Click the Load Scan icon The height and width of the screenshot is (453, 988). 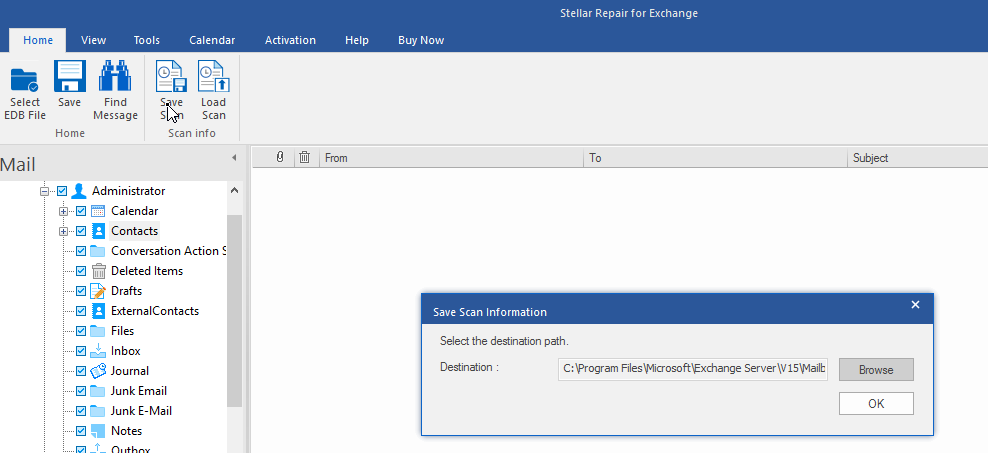(x=214, y=77)
